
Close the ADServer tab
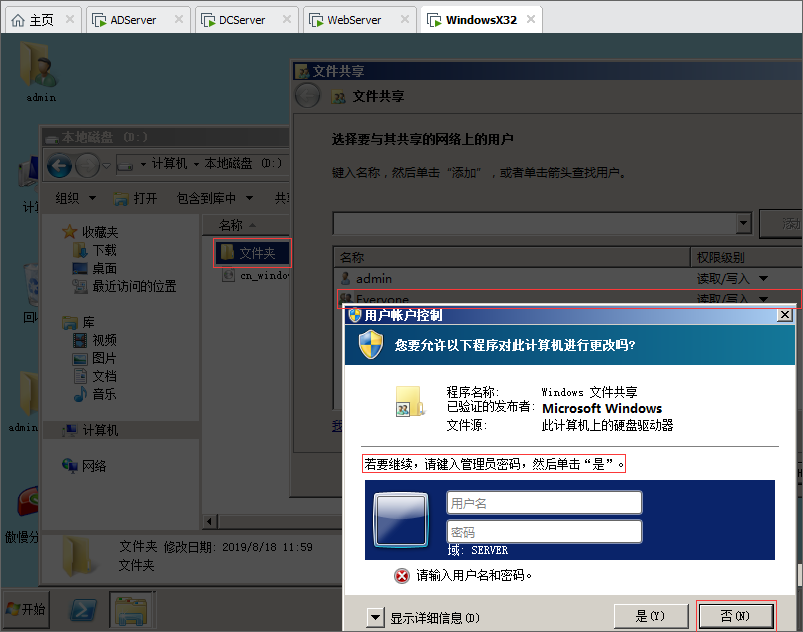point(179,19)
